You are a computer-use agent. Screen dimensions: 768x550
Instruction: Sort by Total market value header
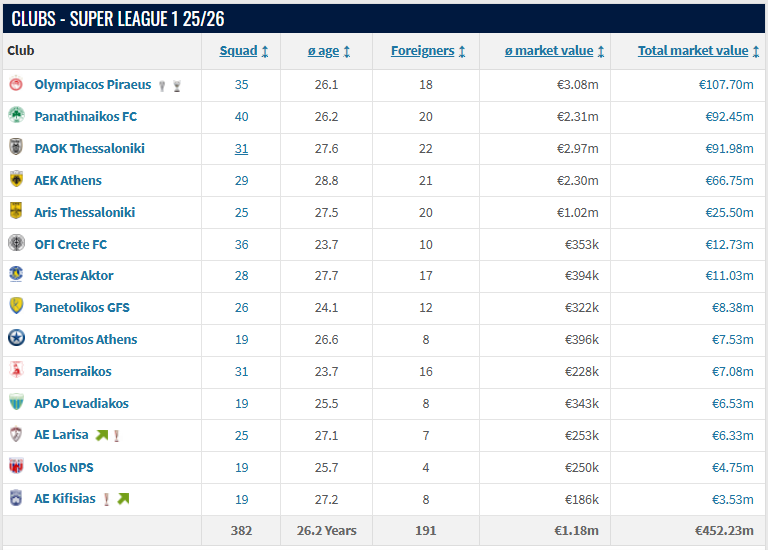click(698, 51)
